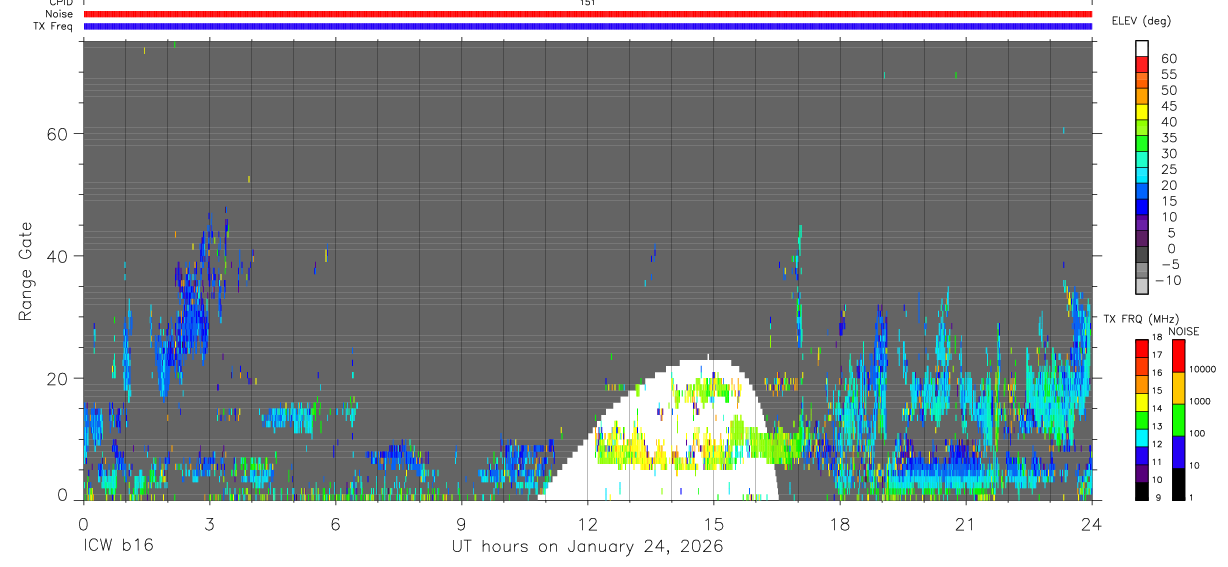Click the red Noise bar at top

588,14
